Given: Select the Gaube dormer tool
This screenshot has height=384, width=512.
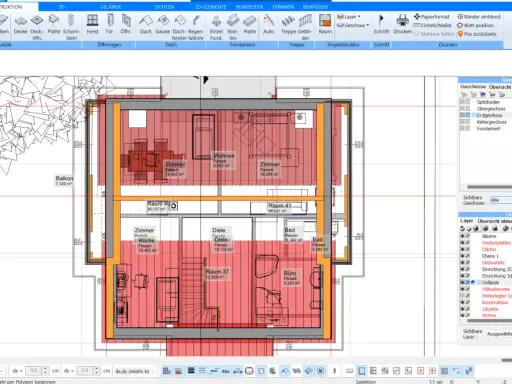Looking at the screenshot, I should coord(163,25).
